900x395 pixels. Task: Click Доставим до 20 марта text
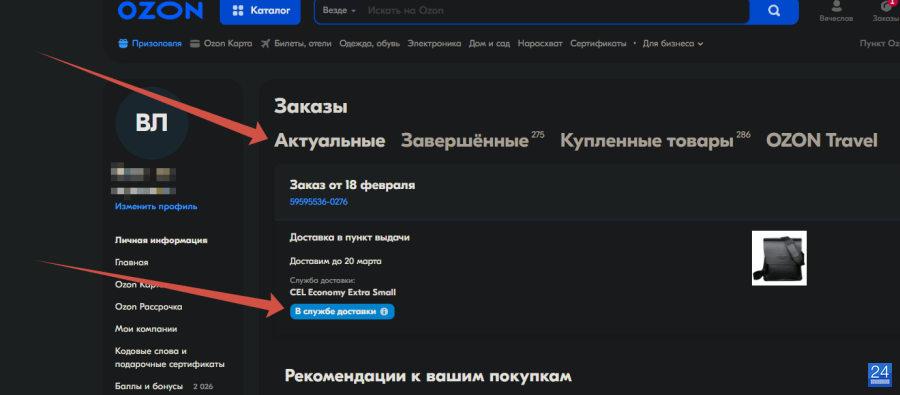pos(336,261)
